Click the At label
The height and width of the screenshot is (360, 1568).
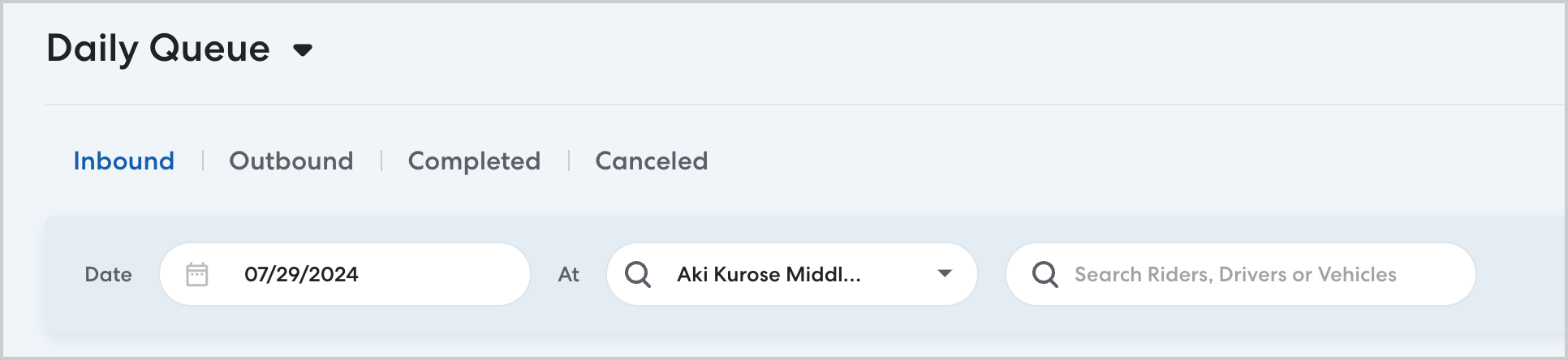tap(569, 275)
